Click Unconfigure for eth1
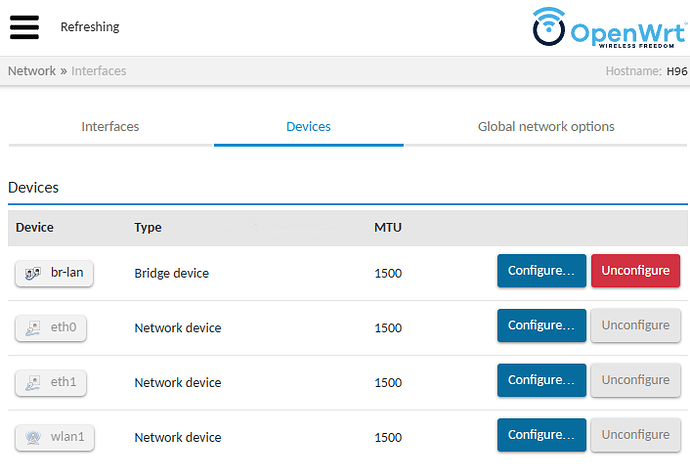Image resolution: width=690 pixels, height=476 pixels. click(635, 380)
